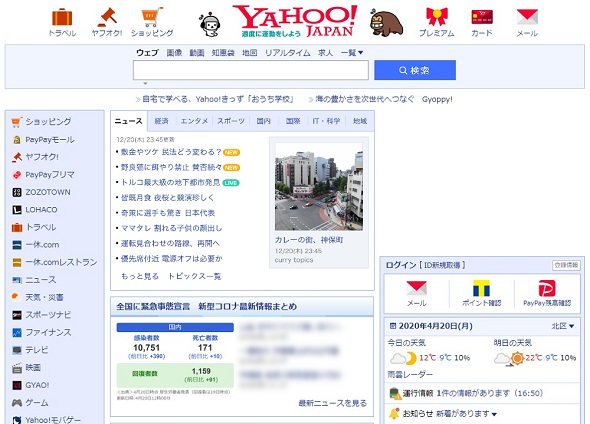Focus the web search input field
The width and height of the screenshot is (590, 424).
251,70
